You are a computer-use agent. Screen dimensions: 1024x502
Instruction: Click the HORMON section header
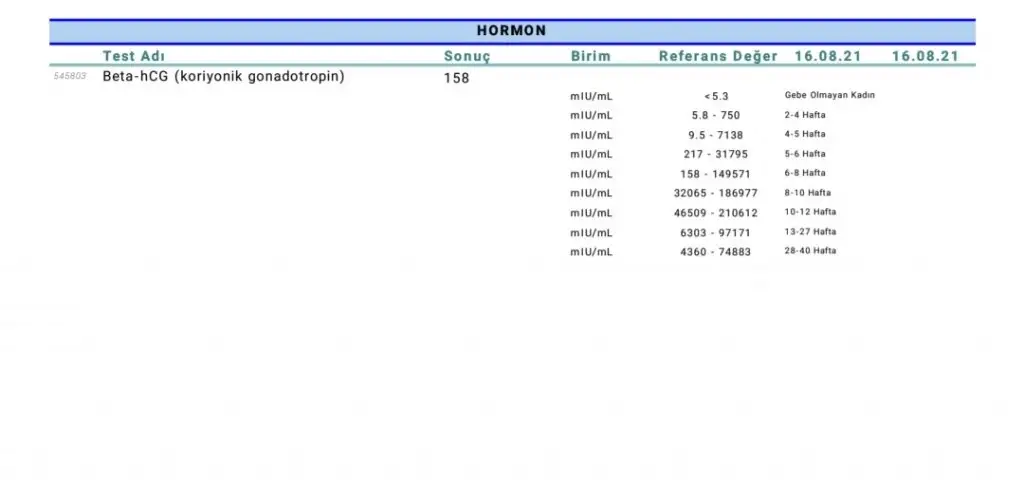point(512,31)
